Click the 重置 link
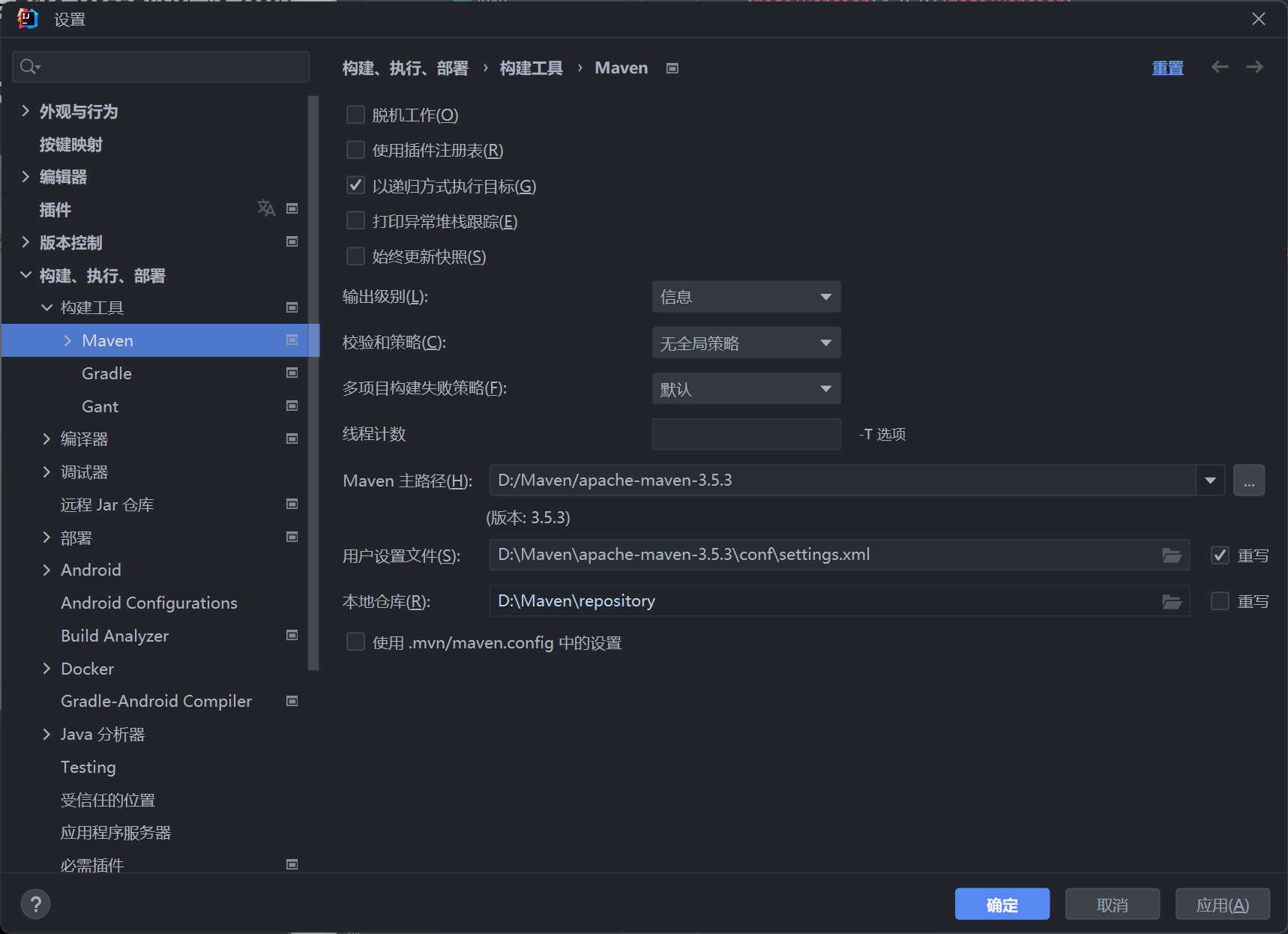This screenshot has width=1288, height=934. click(x=1167, y=68)
